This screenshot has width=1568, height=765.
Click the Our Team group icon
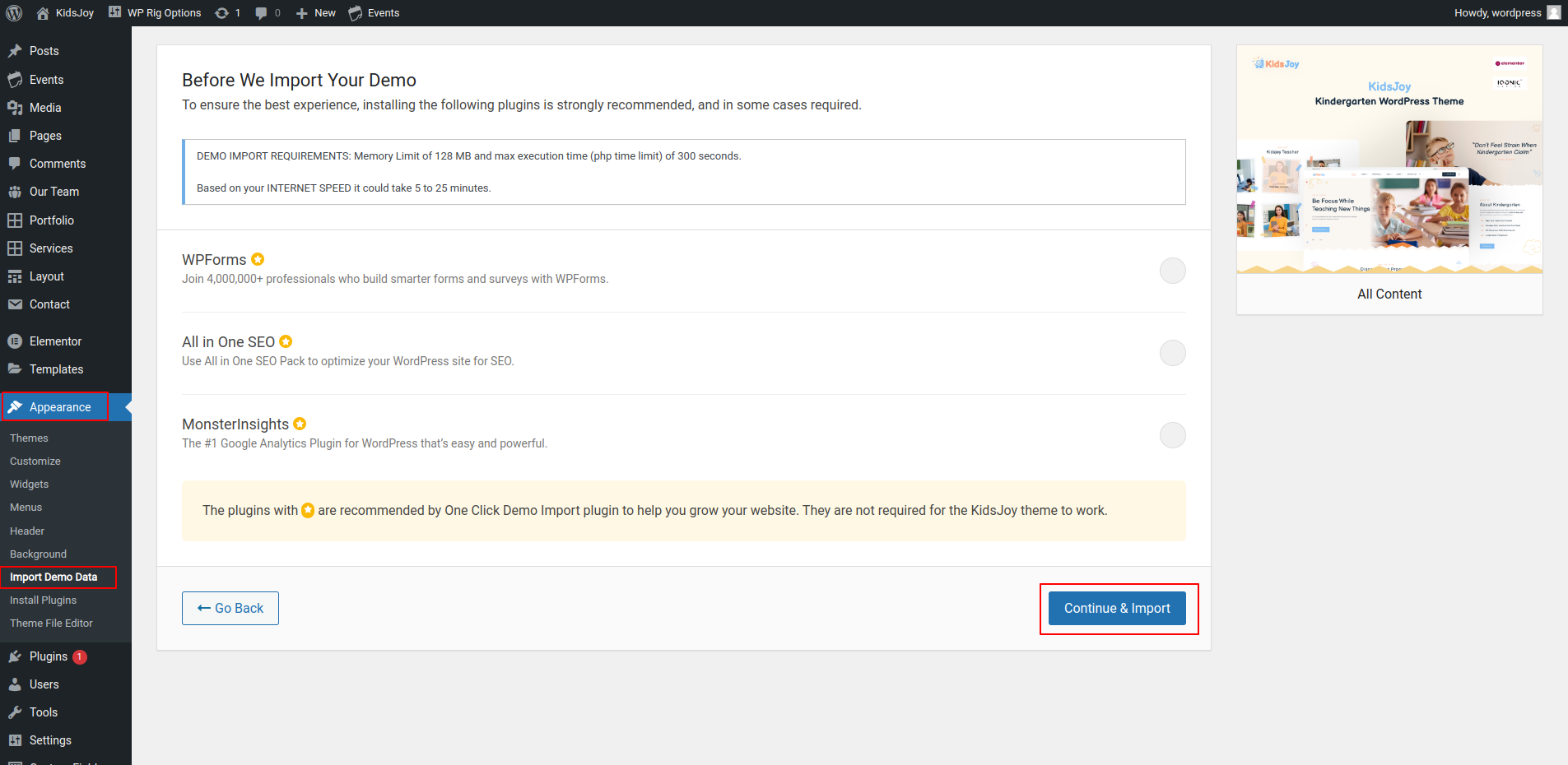pos(15,192)
